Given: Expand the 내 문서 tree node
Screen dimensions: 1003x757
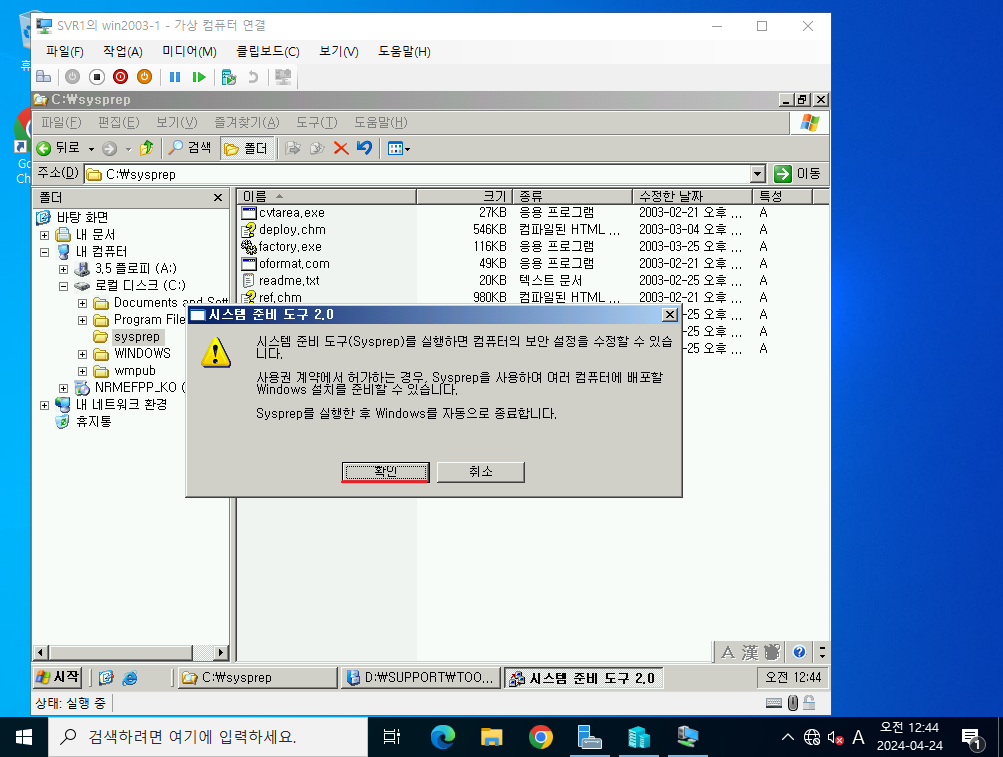Looking at the screenshot, I should coord(44,235).
